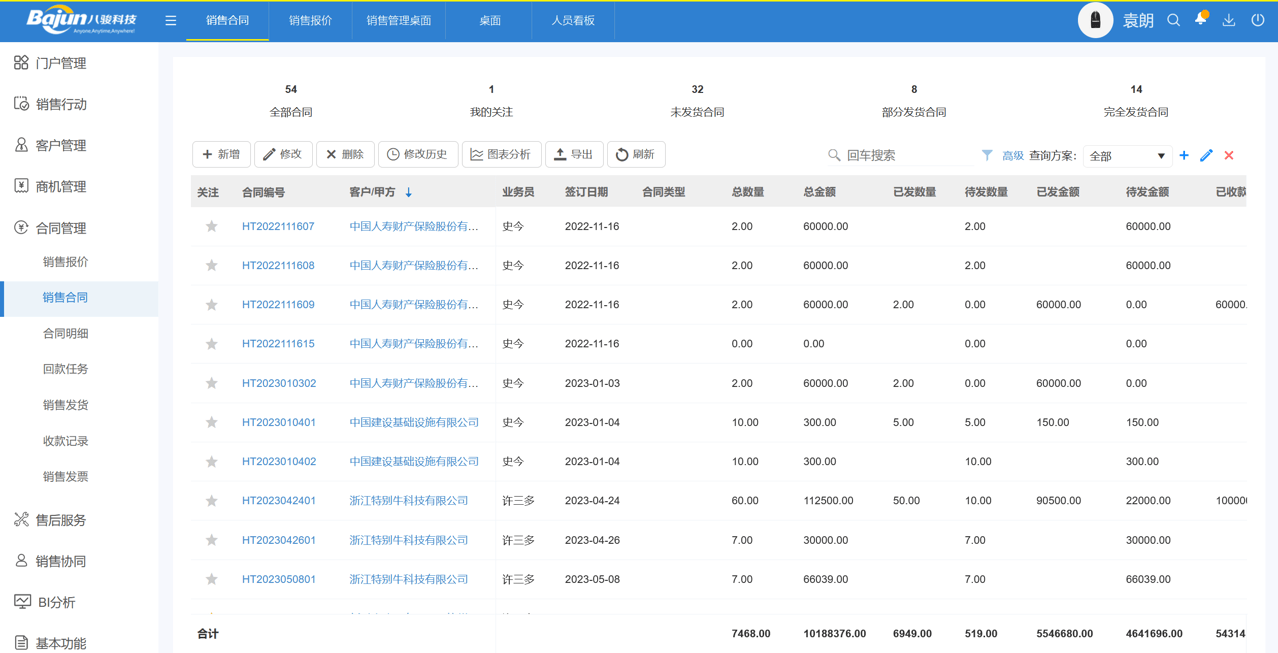Open contract HT2023050801 link

point(279,578)
